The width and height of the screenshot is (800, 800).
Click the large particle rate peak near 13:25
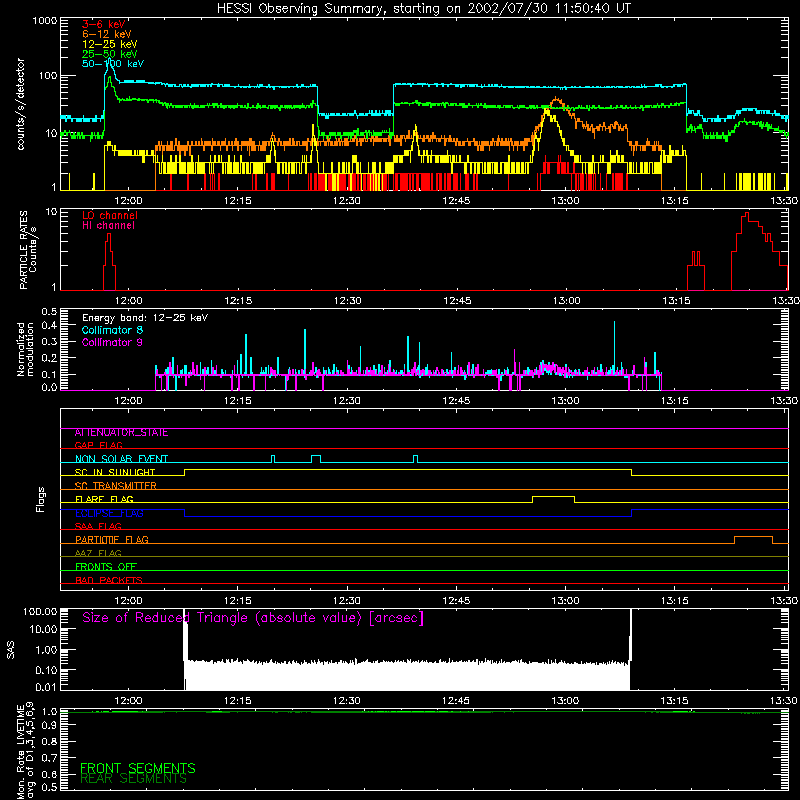[x=747, y=215]
